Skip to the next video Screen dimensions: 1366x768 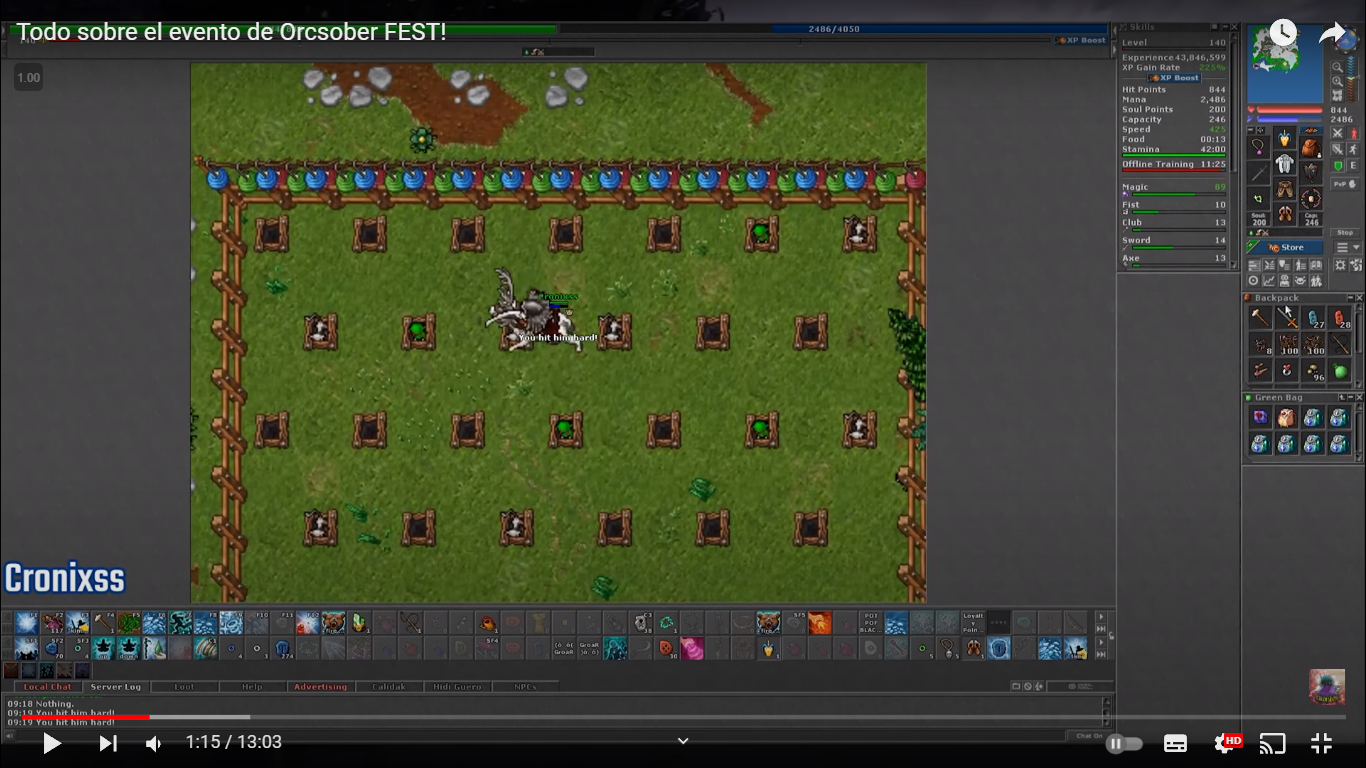[108, 743]
